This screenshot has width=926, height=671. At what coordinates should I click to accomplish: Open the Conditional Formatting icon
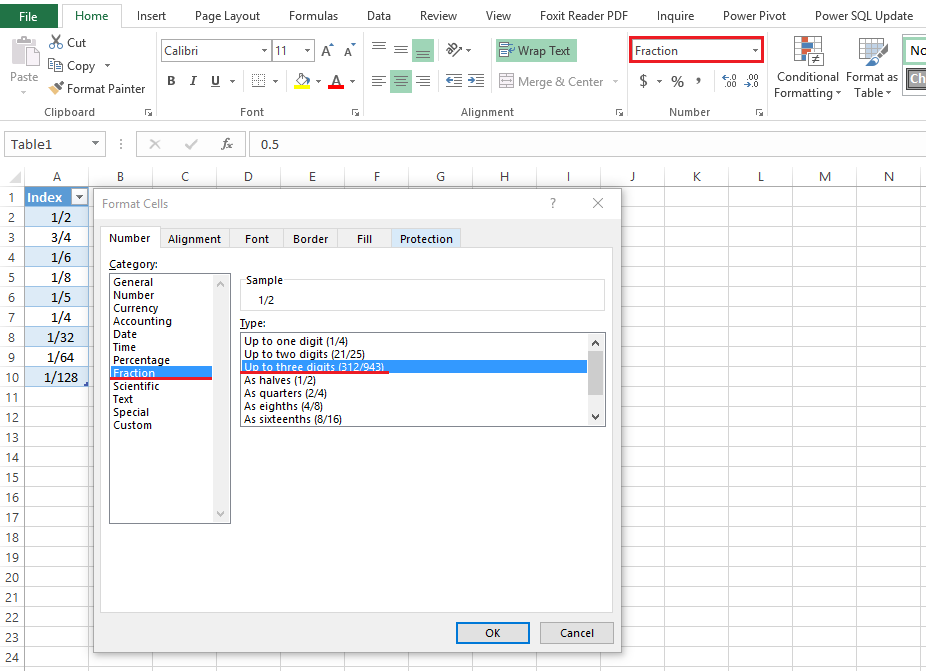pos(808,51)
